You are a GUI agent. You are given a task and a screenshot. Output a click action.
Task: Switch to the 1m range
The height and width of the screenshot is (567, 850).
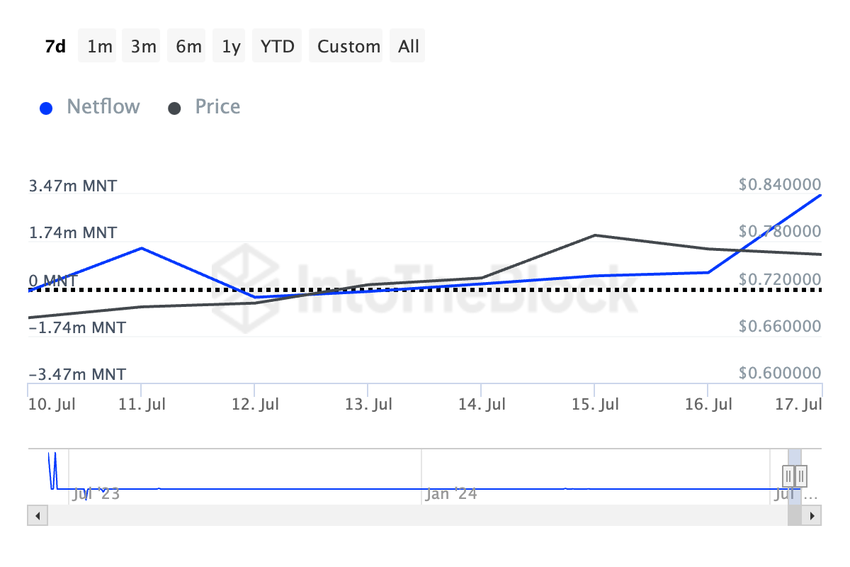(x=100, y=46)
